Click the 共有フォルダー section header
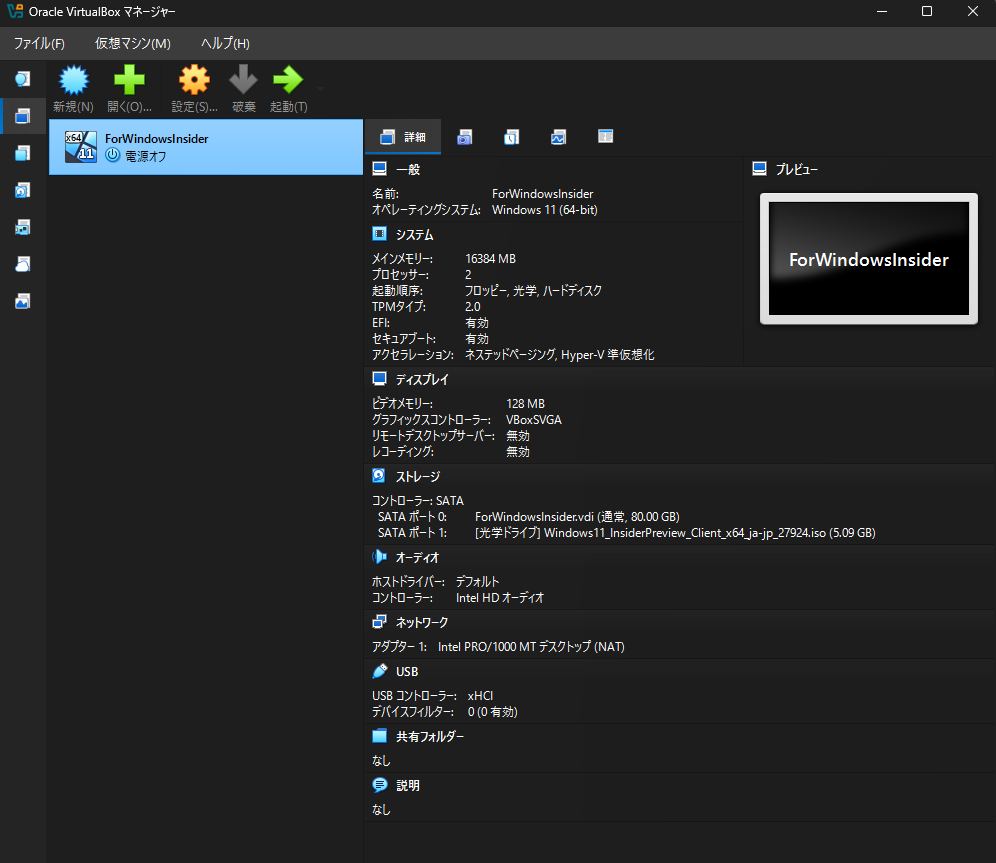This screenshot has width=996, height=863. [430, 737]
